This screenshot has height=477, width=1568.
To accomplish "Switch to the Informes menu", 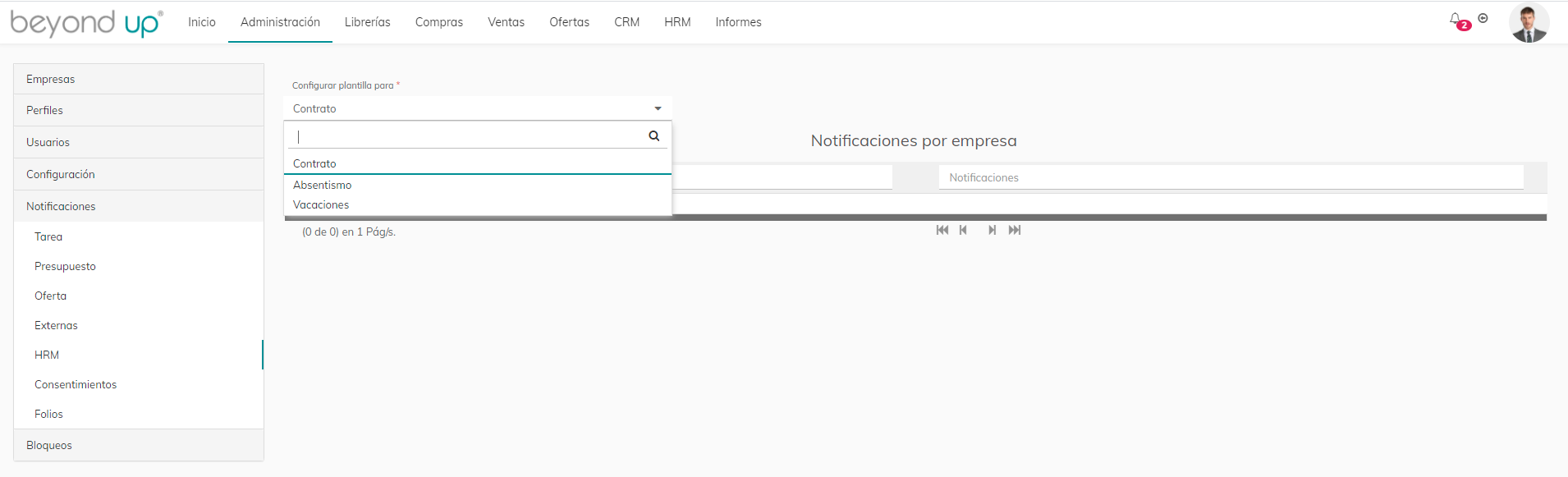I will 738,22.
